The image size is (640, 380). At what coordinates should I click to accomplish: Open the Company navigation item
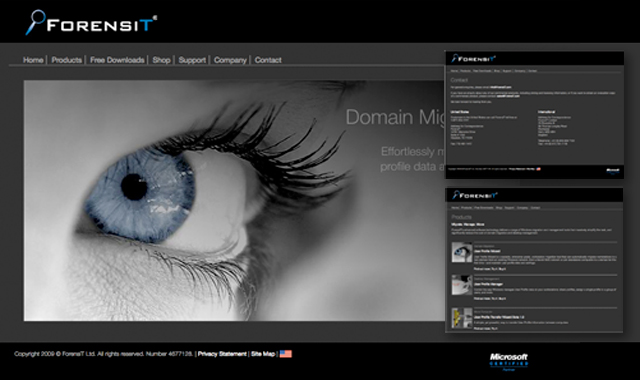point(230,60)
